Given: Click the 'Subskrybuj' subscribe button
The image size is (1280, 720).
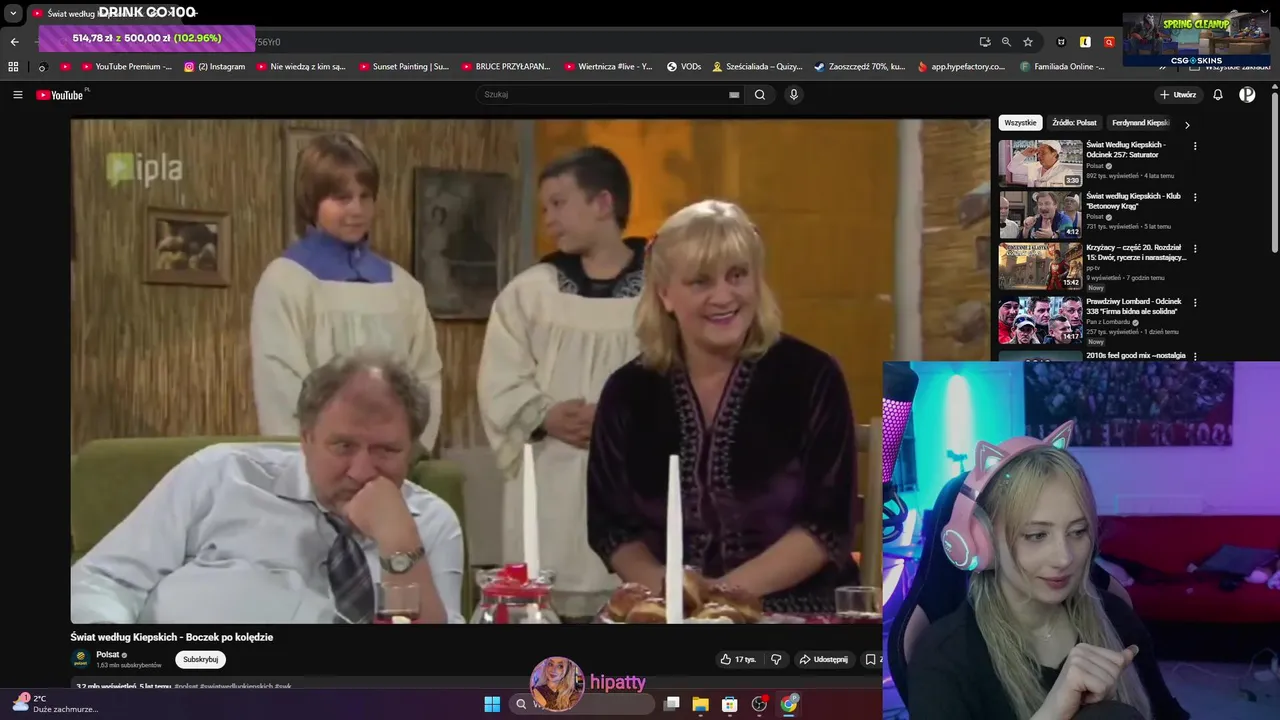Looking at the screenshot, I should 200,660.
